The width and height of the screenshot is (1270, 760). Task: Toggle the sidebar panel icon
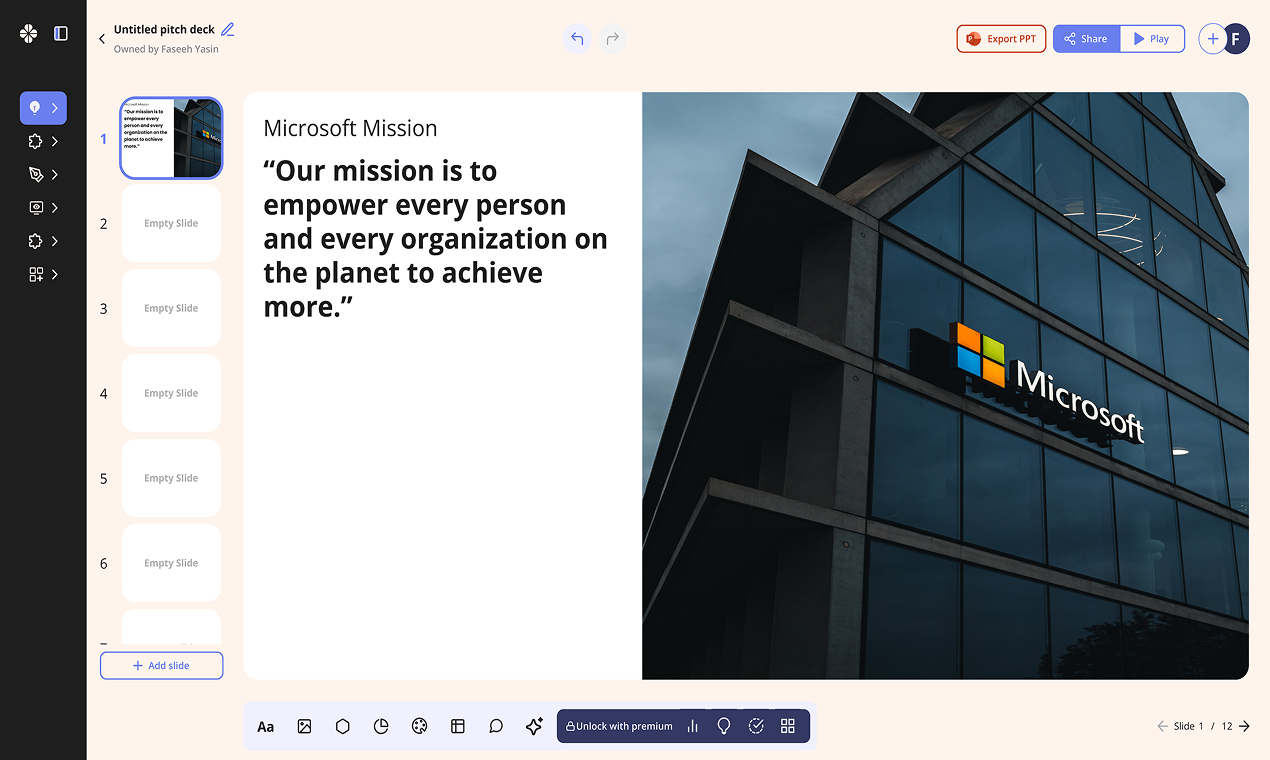tap(61, 33)
